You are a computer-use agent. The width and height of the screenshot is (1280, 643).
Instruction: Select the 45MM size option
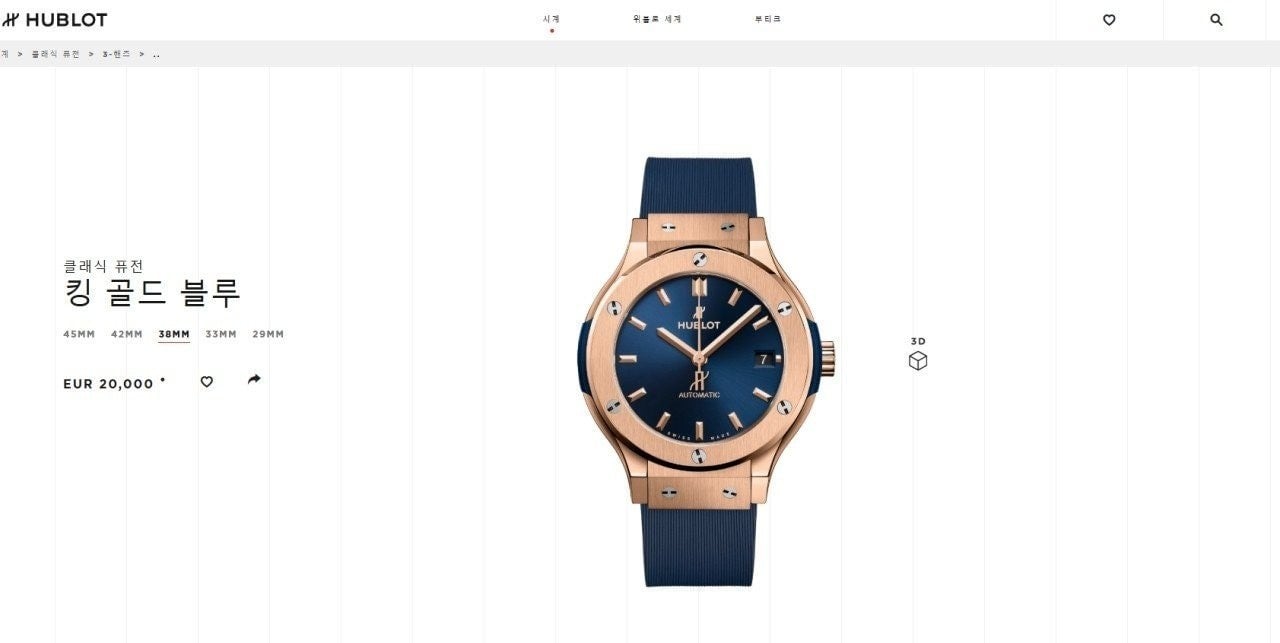tap(79, 334)
